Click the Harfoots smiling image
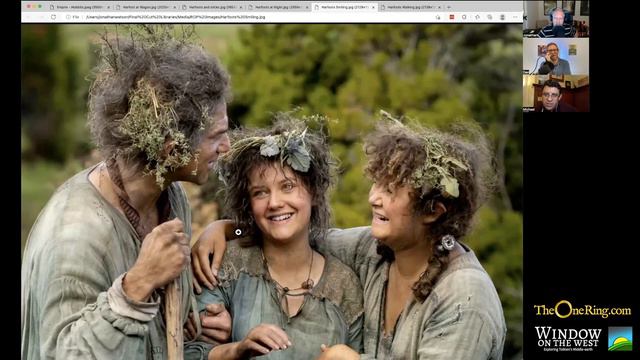Viewport: 640px width, 360px height. pos(272,192)
